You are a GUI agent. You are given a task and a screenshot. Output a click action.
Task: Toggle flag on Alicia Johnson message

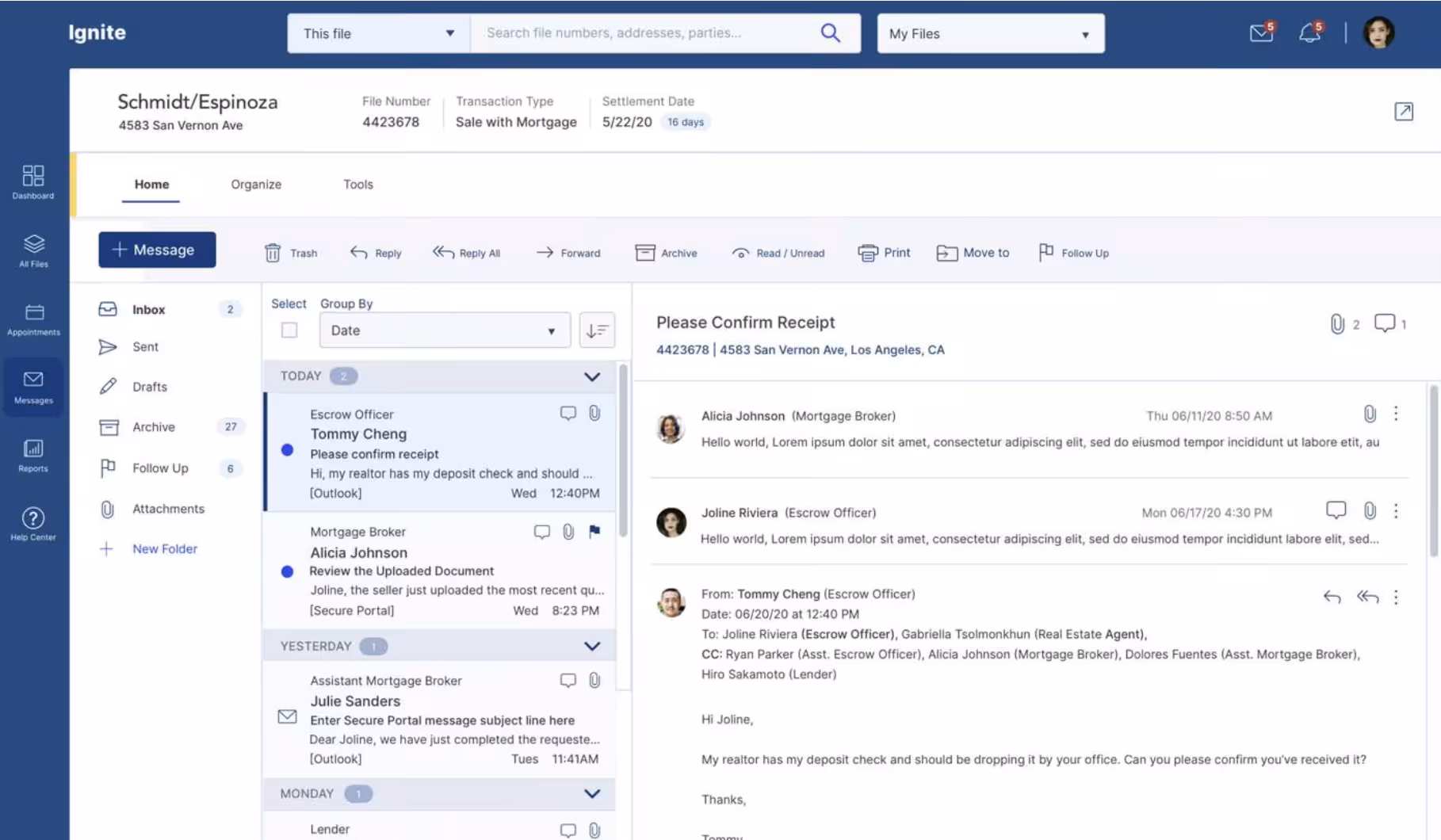click(x=594, y=532)
